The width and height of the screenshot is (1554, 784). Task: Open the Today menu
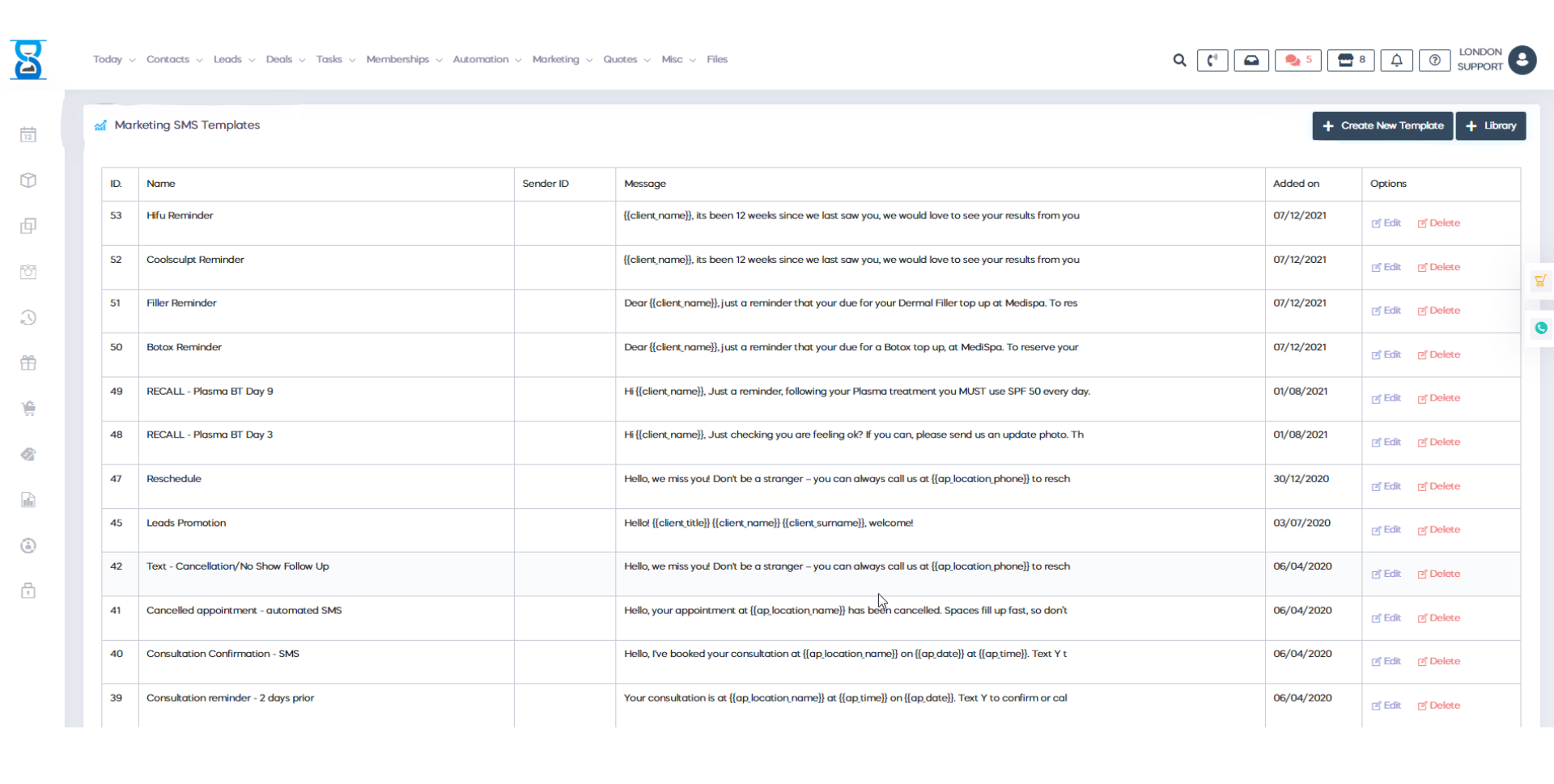click(x=108, y=59)
